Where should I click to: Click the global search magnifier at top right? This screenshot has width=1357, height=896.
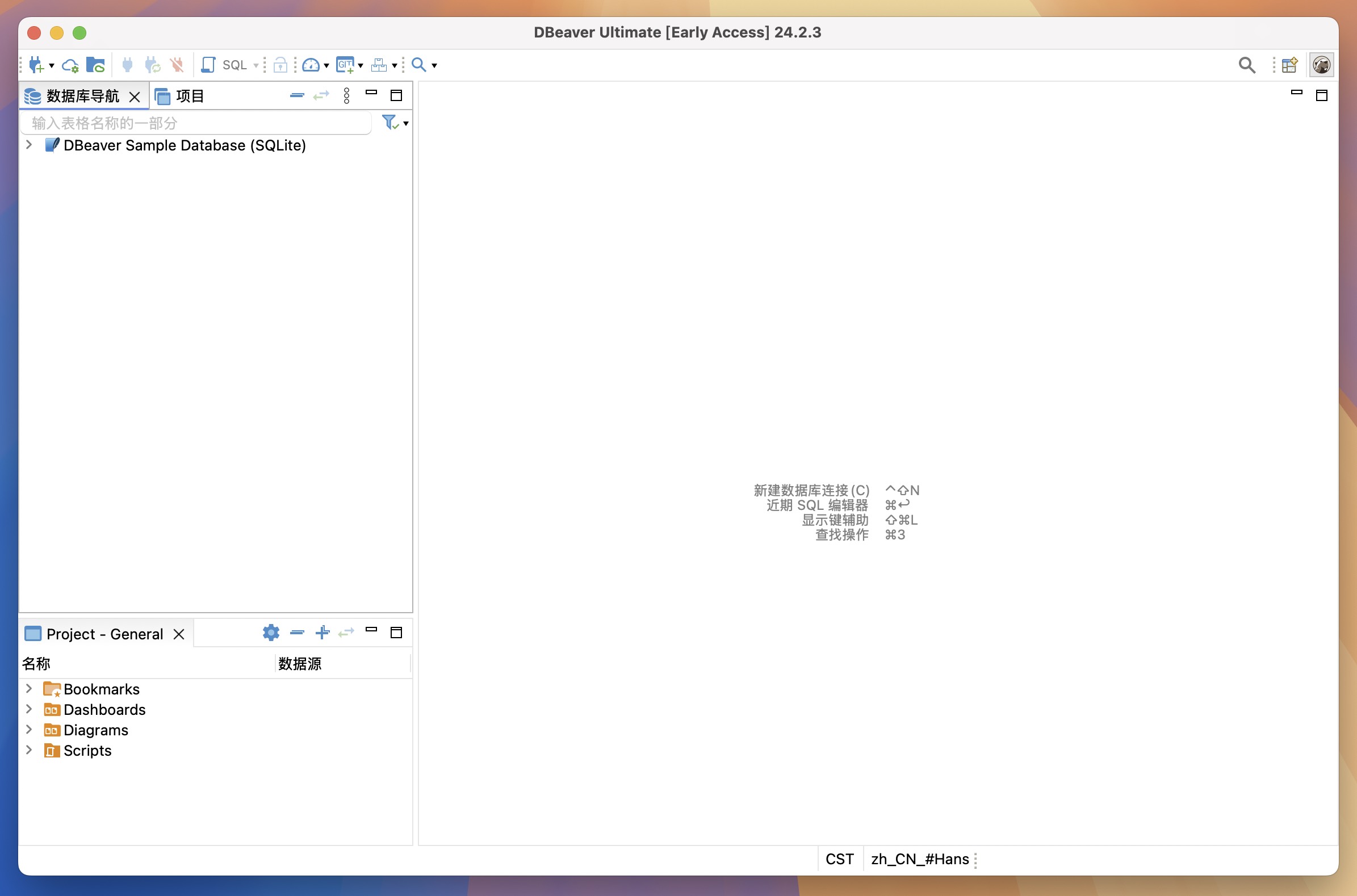pyautogui.click(x=1247, y=65)
